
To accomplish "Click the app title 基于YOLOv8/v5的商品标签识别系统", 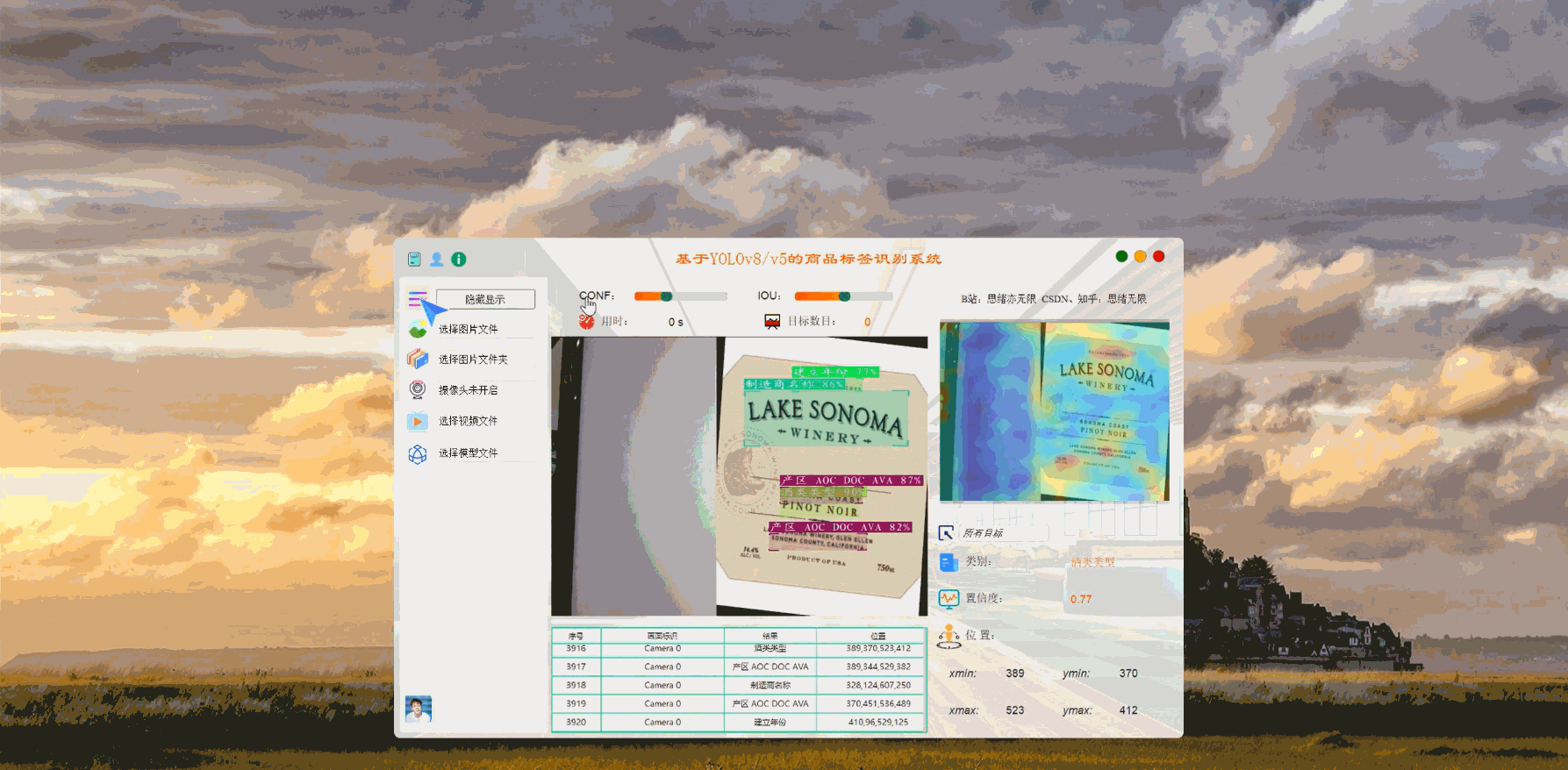I will (x=808, y=259).
